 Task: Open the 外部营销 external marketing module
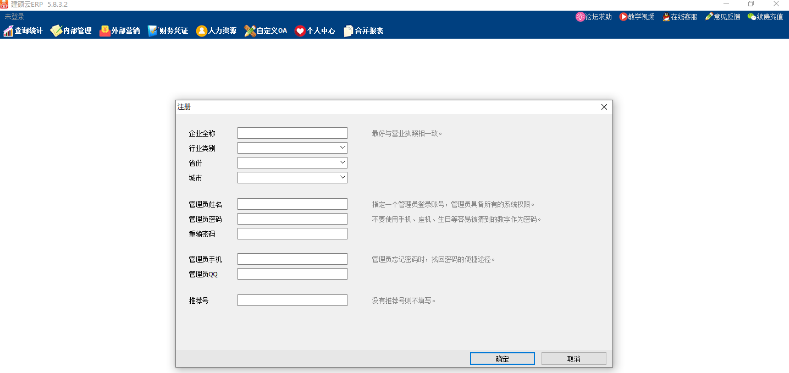pos(120,31)
